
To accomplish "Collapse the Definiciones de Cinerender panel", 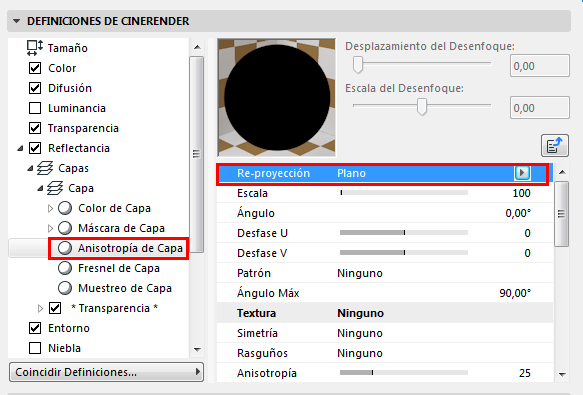I will [16, 21].
